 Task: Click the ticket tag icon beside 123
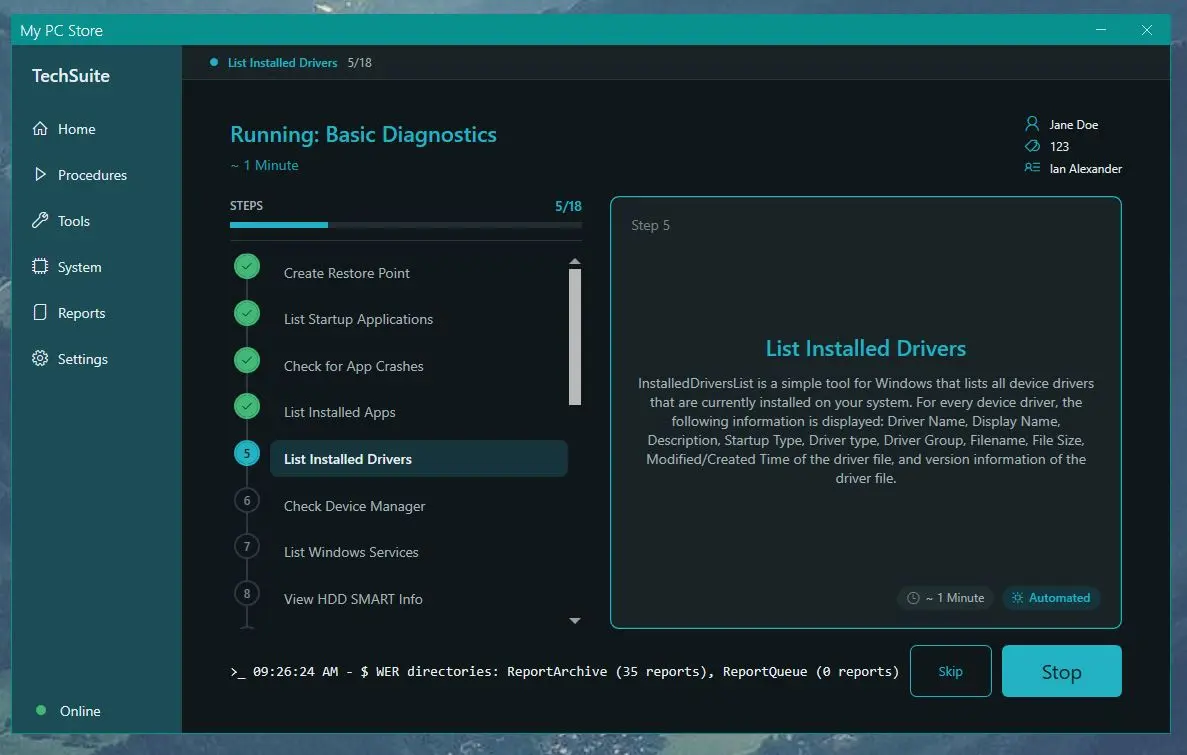(1032, 146)
